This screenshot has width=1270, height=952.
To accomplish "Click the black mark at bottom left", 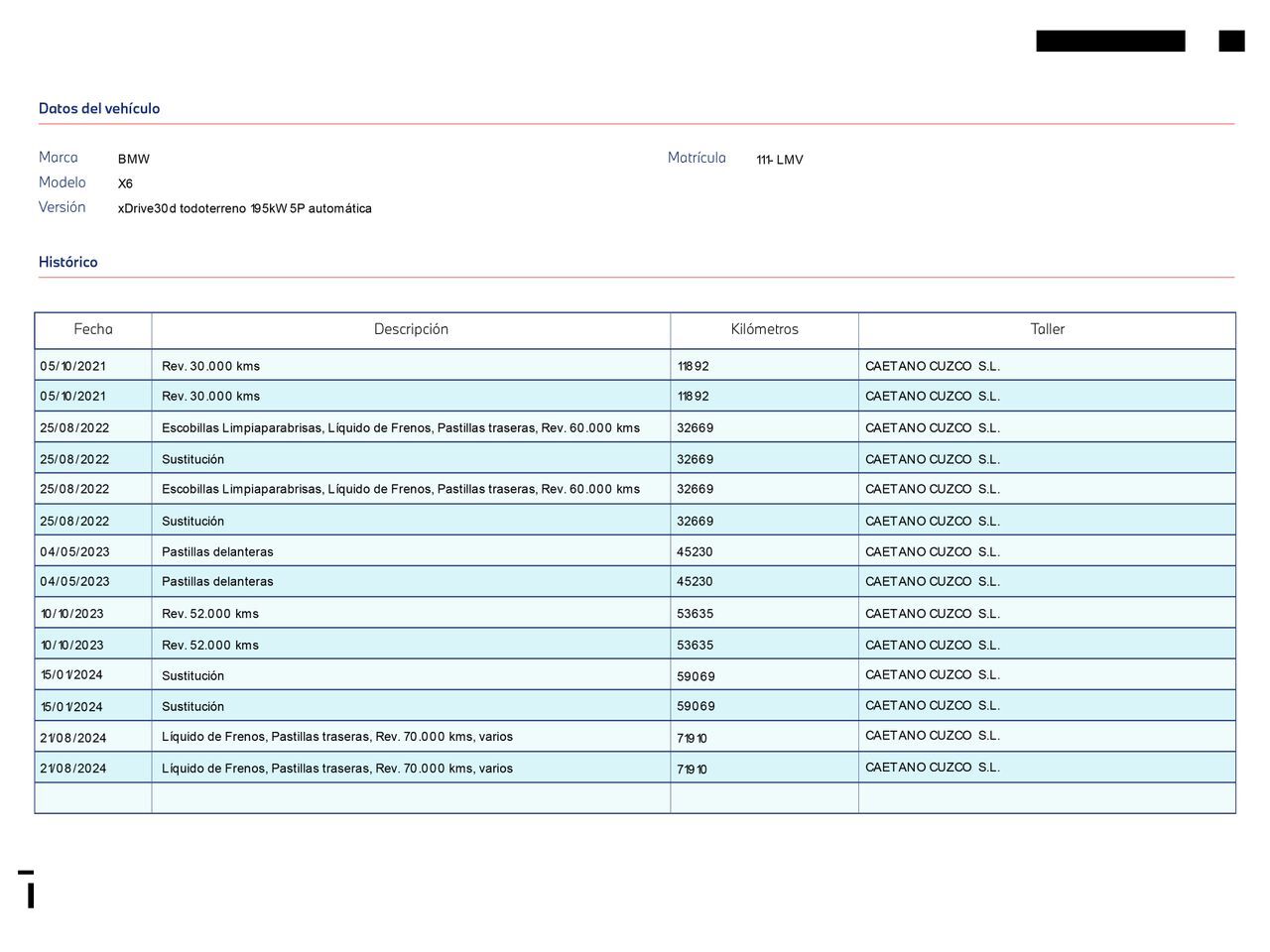I will coord(30,891).
